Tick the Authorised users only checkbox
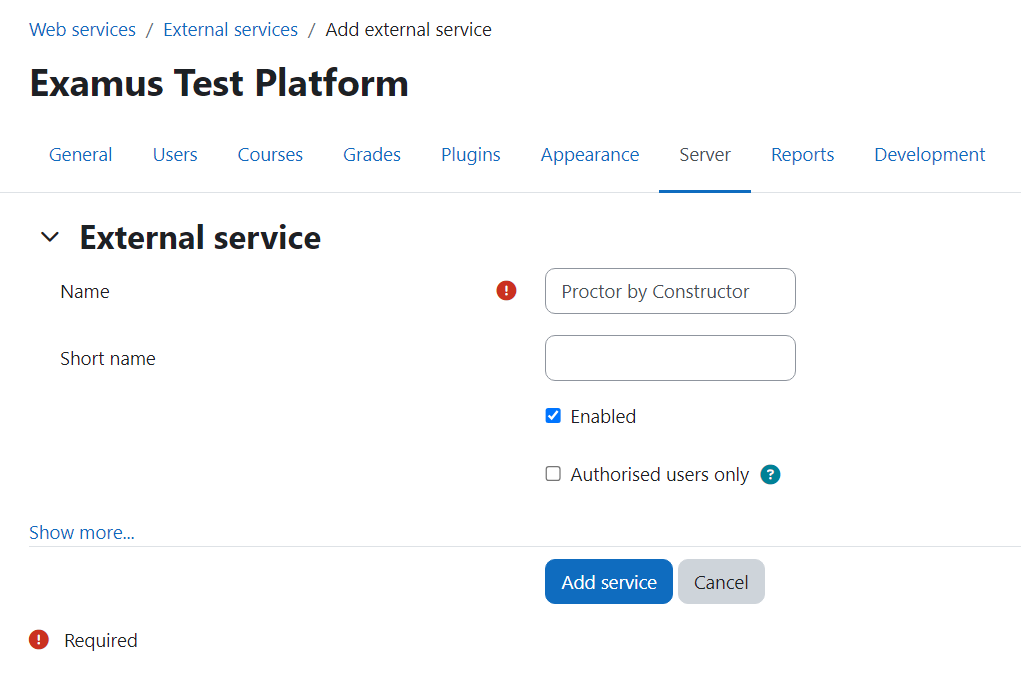The height and width of the screenshot is (686, 1021). click(x=553, y=474)
